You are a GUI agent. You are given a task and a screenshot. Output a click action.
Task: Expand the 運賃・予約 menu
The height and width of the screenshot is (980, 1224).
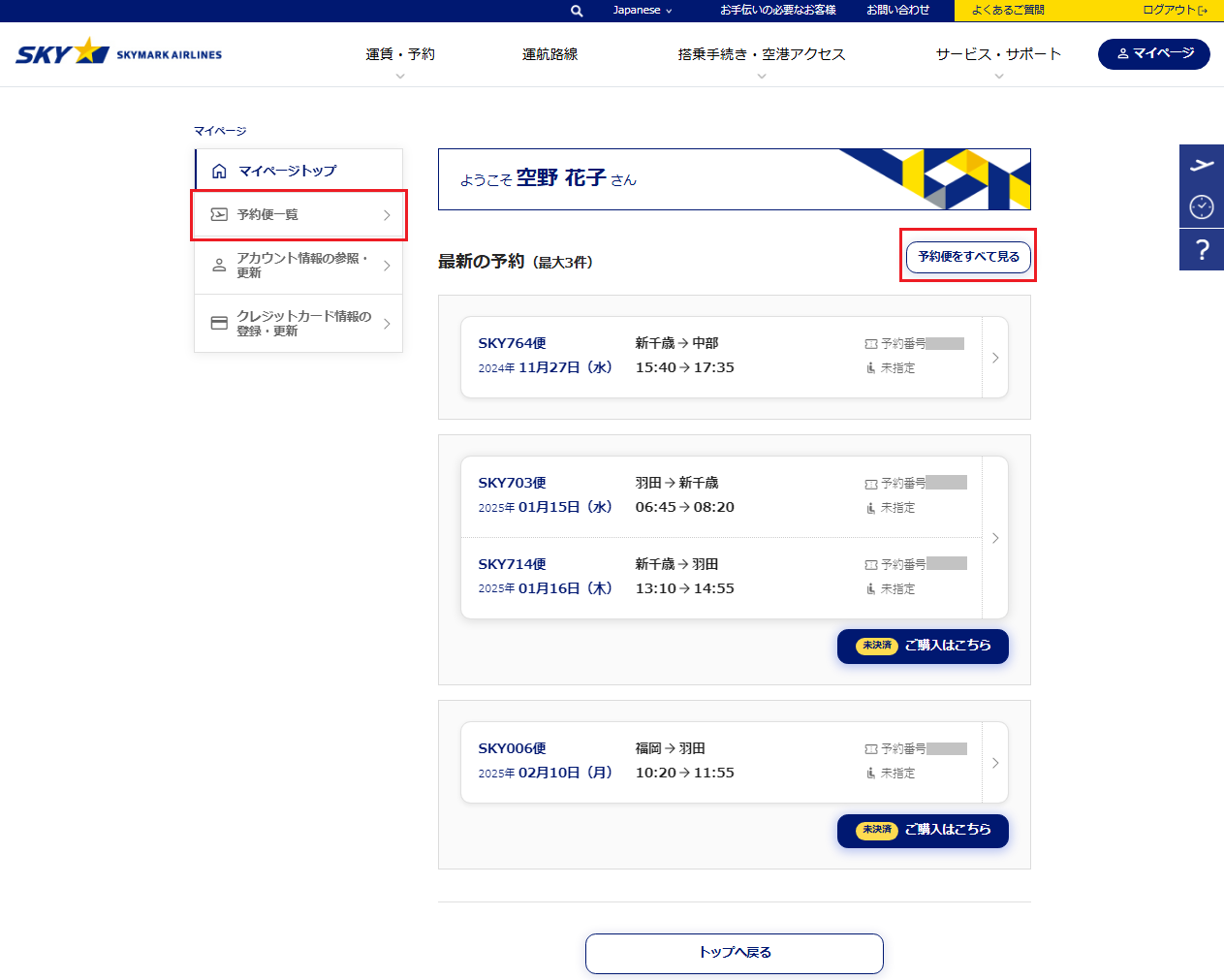click(399, 55)
